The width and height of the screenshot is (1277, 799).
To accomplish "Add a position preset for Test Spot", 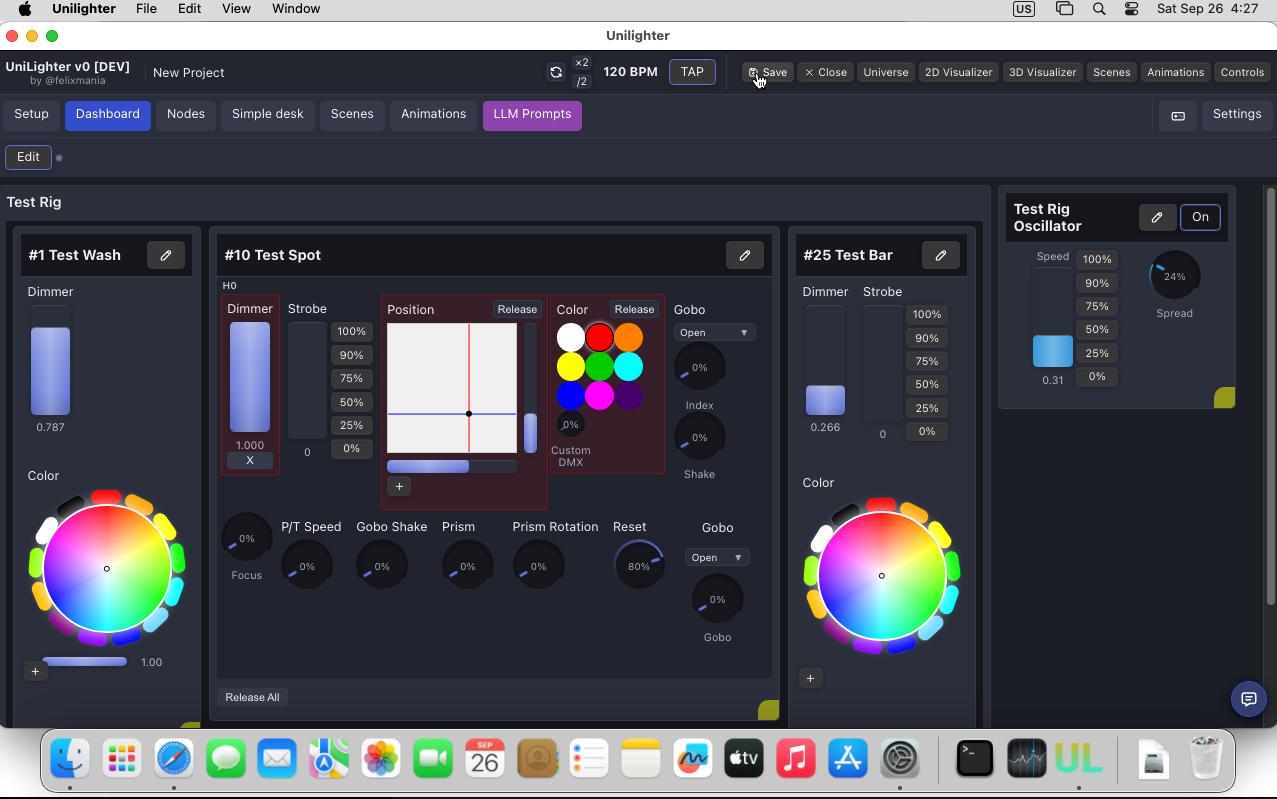I will [x=399, y=486].
